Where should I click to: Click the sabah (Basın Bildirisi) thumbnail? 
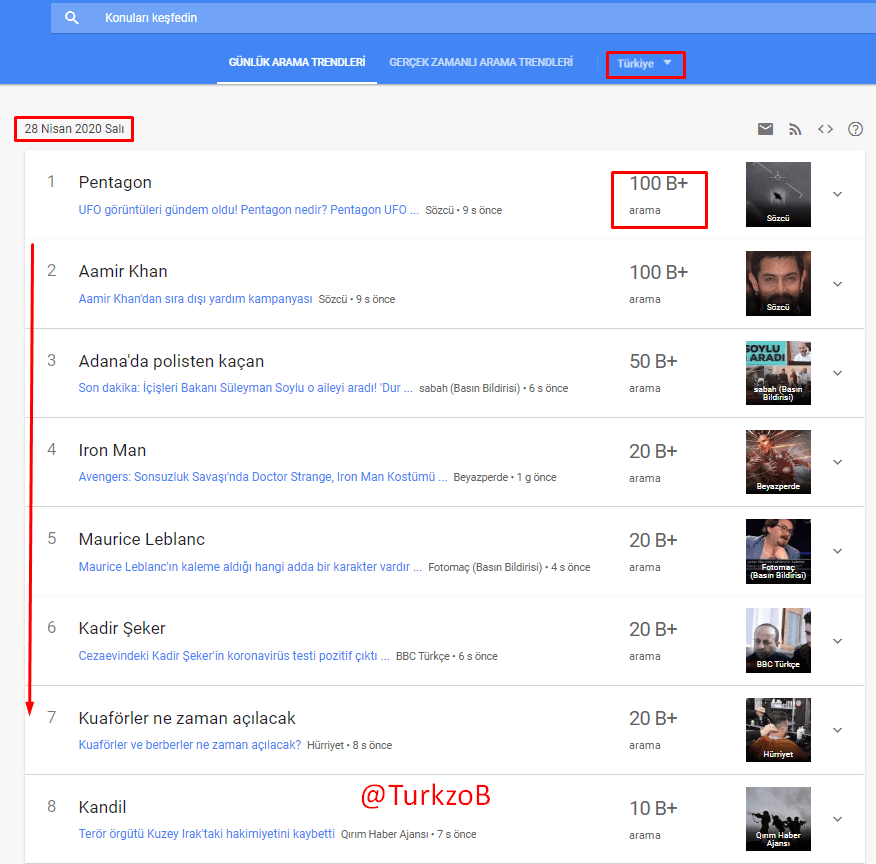pyautogui.click(x=778, y=373)
